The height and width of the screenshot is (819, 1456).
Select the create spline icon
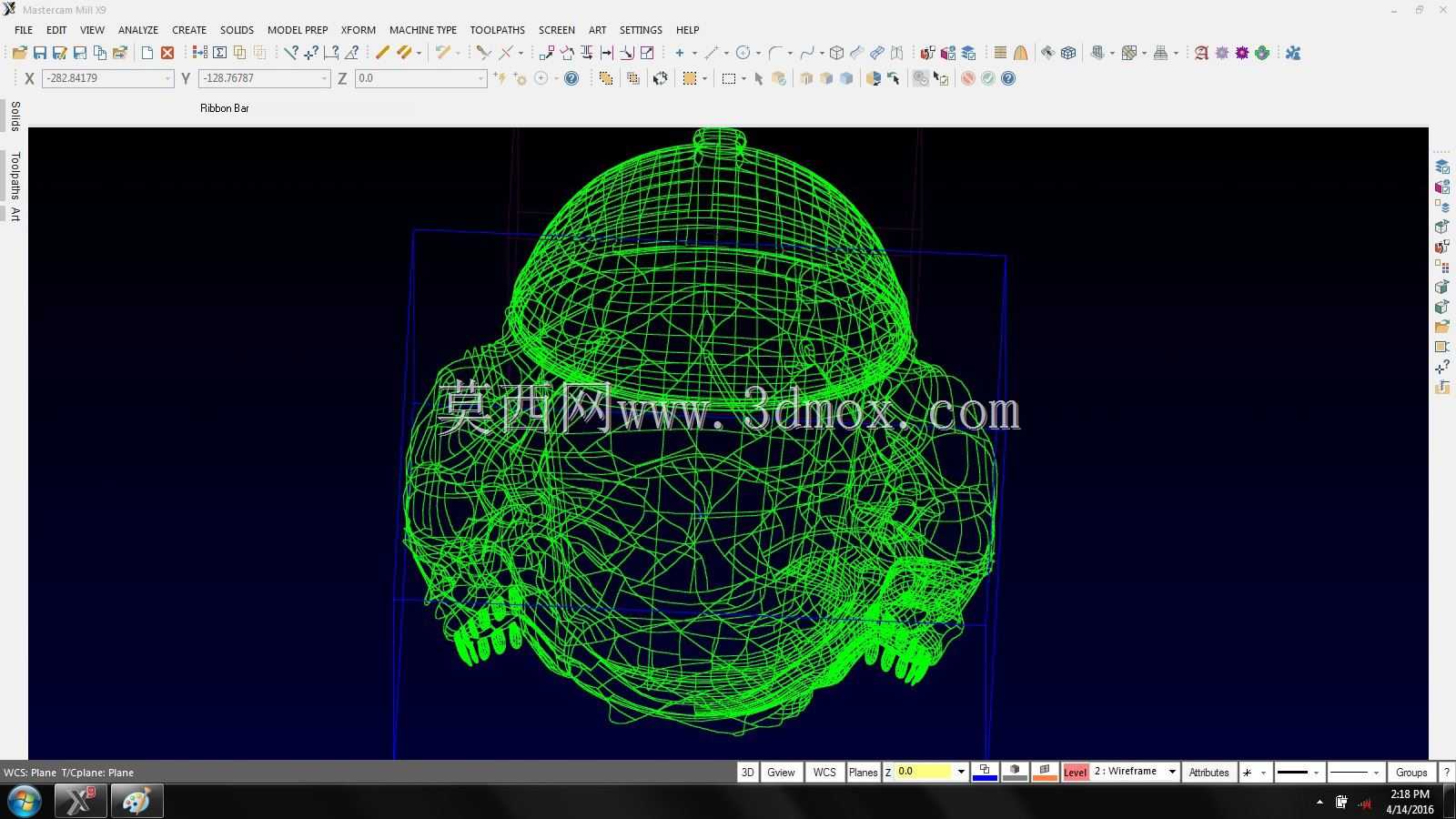(x=806, y=53)
